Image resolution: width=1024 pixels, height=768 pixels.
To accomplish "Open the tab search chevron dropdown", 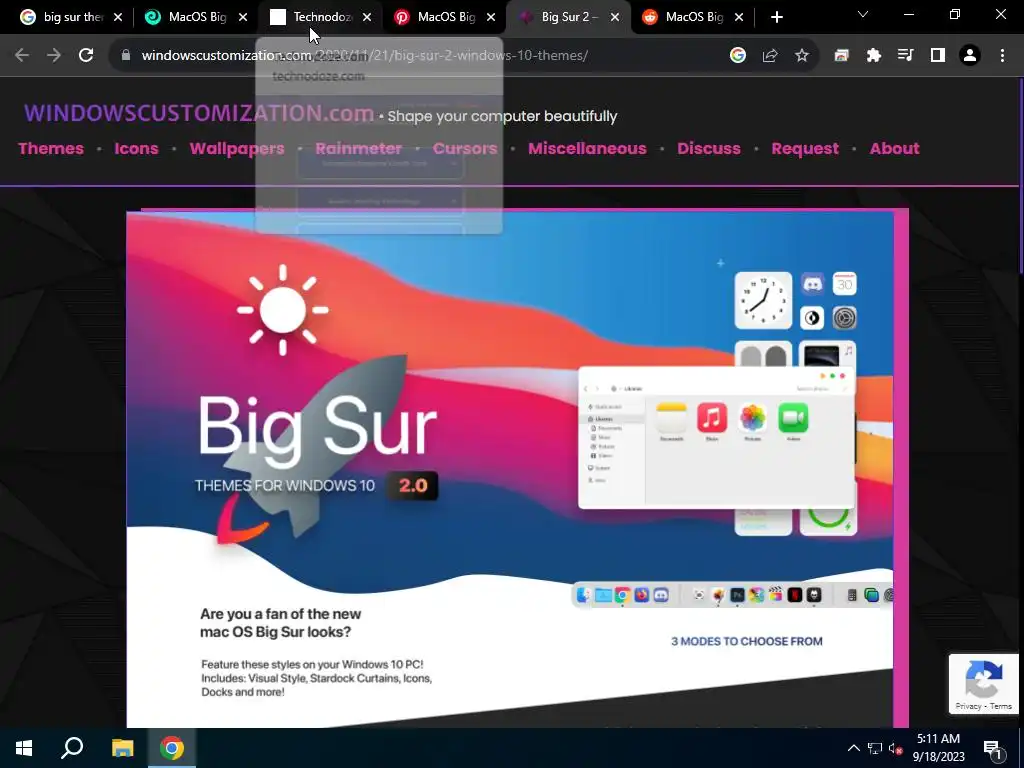I will point(863,14).
